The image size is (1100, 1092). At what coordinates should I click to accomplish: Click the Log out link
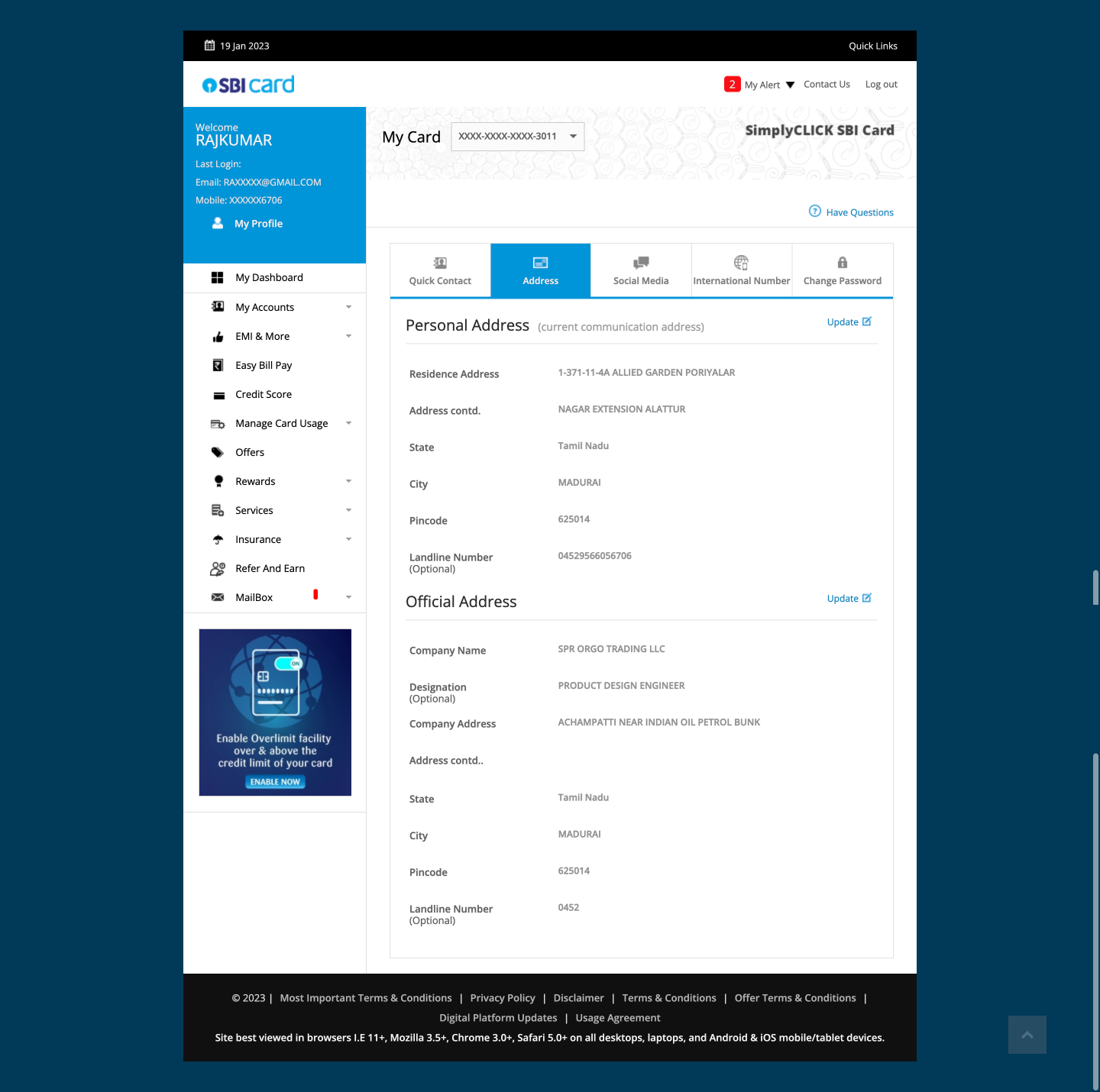(881, 85)
